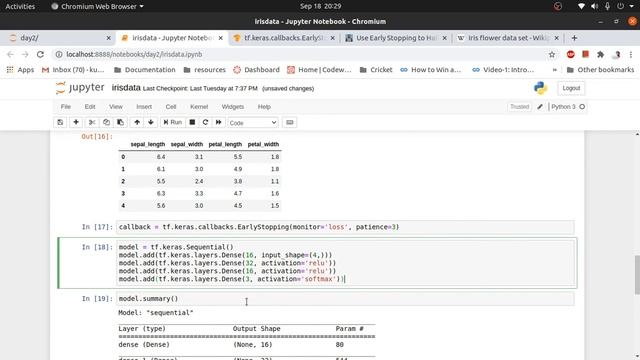
Task: Click the pencil edit mode indicator
Action: click(x=540, y=107)
